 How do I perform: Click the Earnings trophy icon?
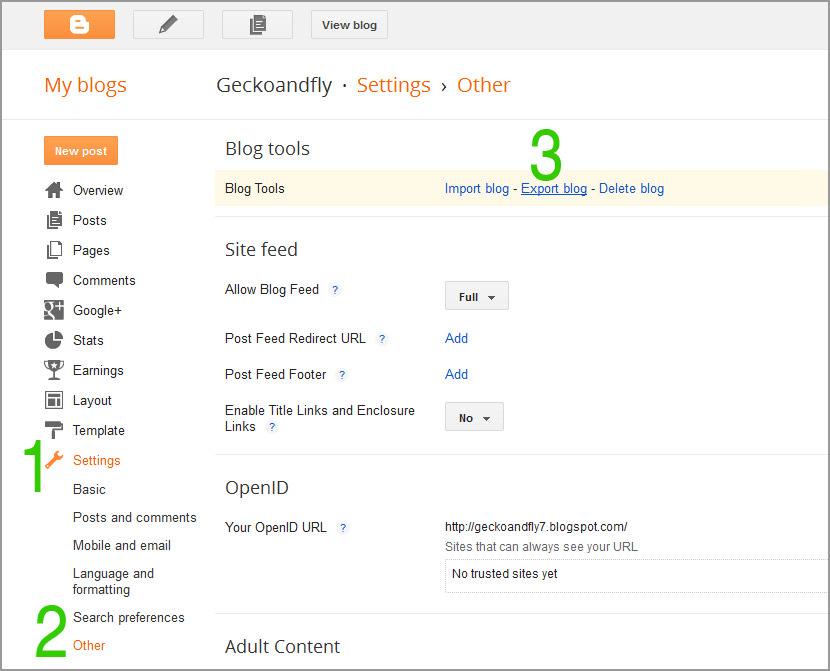[54, 370]
